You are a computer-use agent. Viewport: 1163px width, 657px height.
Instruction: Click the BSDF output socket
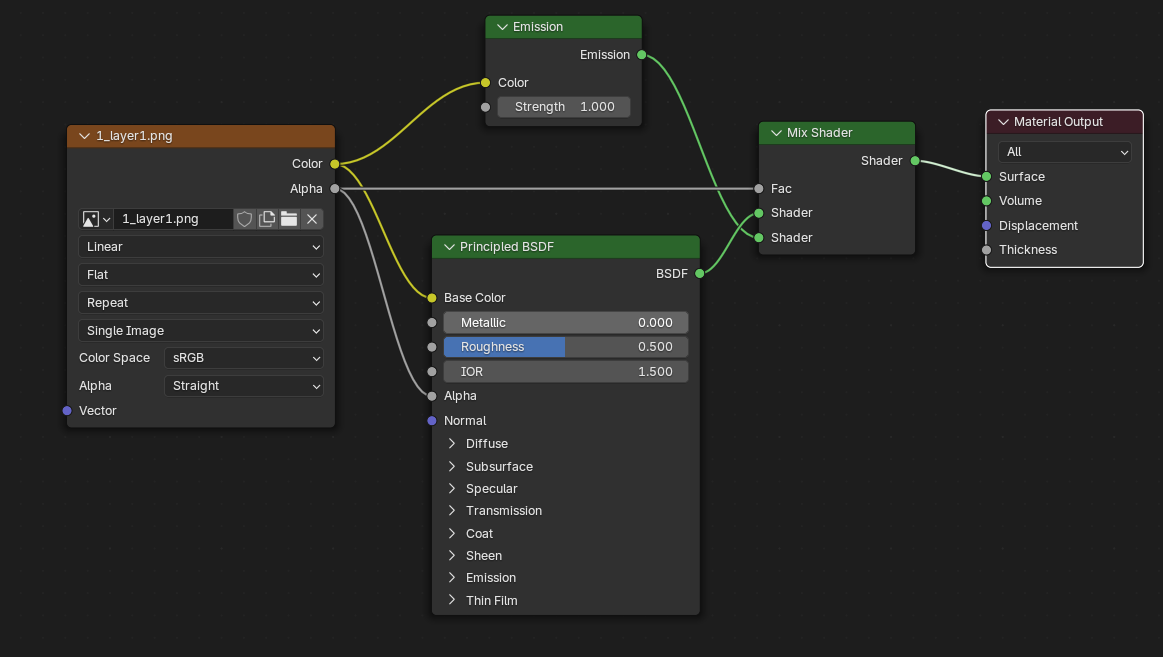click(700, 272)
